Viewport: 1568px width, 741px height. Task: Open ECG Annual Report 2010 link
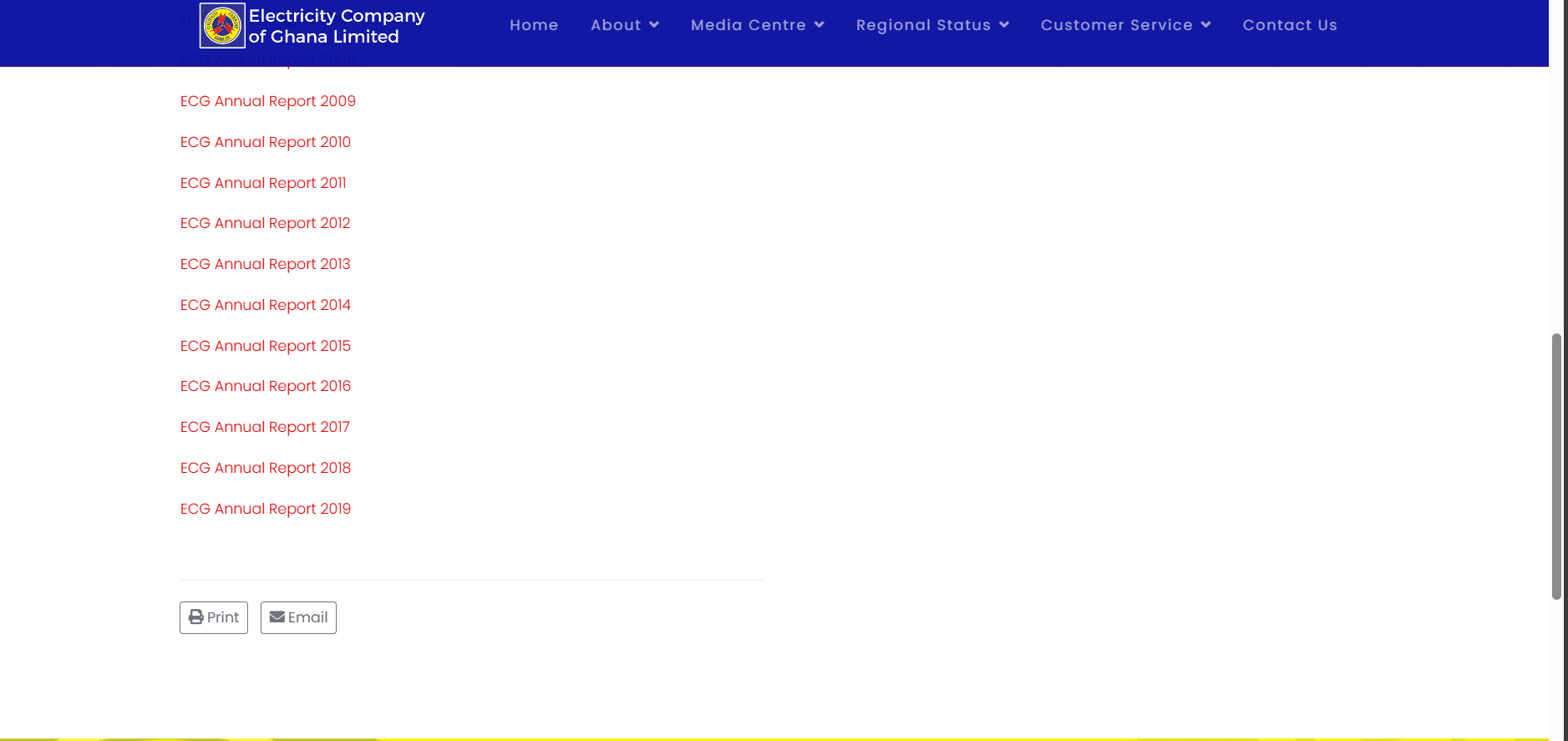(265, 142)
